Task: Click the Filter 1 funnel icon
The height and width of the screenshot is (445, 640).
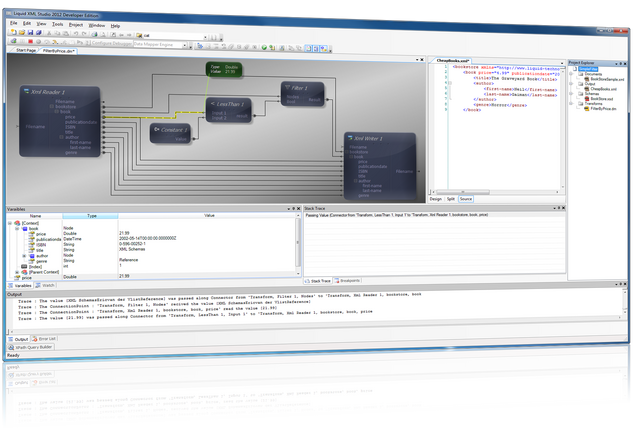Action: [287, 87]
